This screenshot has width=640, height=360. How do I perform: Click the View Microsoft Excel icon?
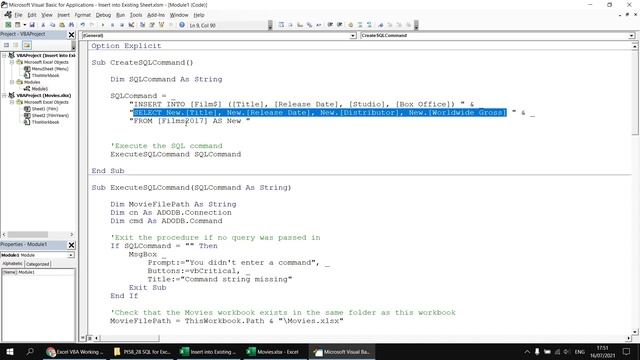click(8, 25)
